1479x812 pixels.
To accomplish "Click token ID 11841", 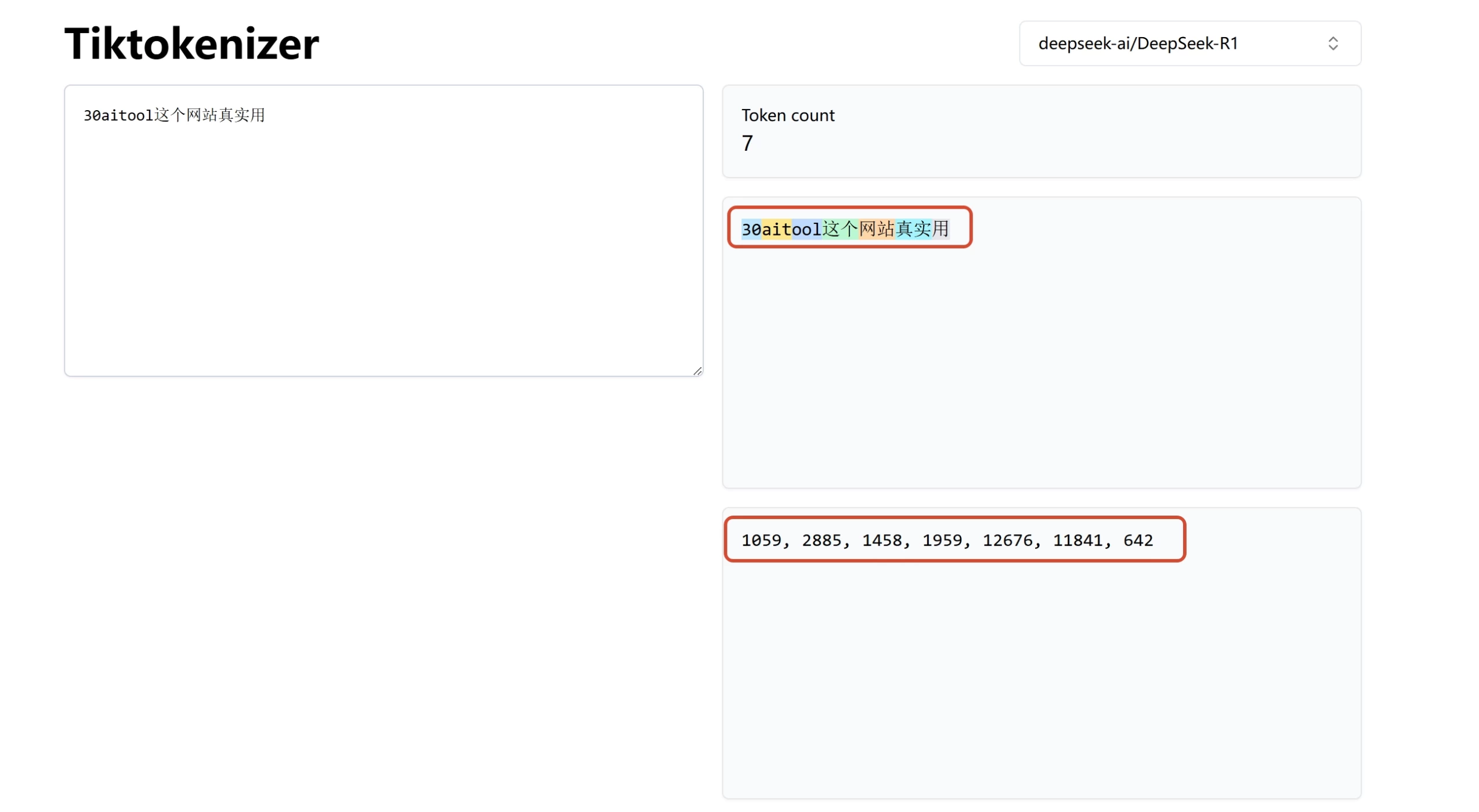I will [x=1077, y=541].
